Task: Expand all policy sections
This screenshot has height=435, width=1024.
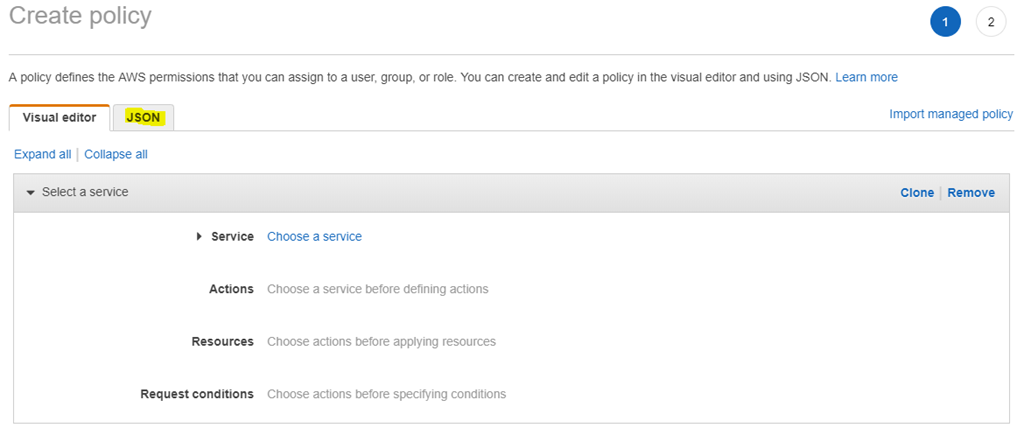Action: pos(42,154)
